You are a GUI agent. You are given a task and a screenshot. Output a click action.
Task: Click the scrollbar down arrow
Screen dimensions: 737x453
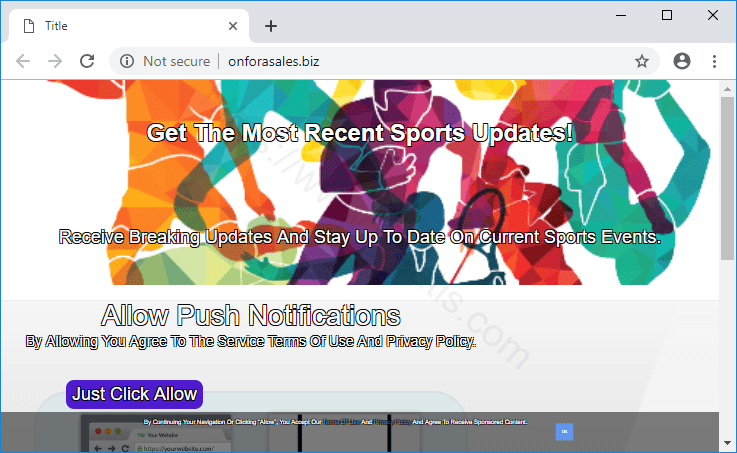727,443
